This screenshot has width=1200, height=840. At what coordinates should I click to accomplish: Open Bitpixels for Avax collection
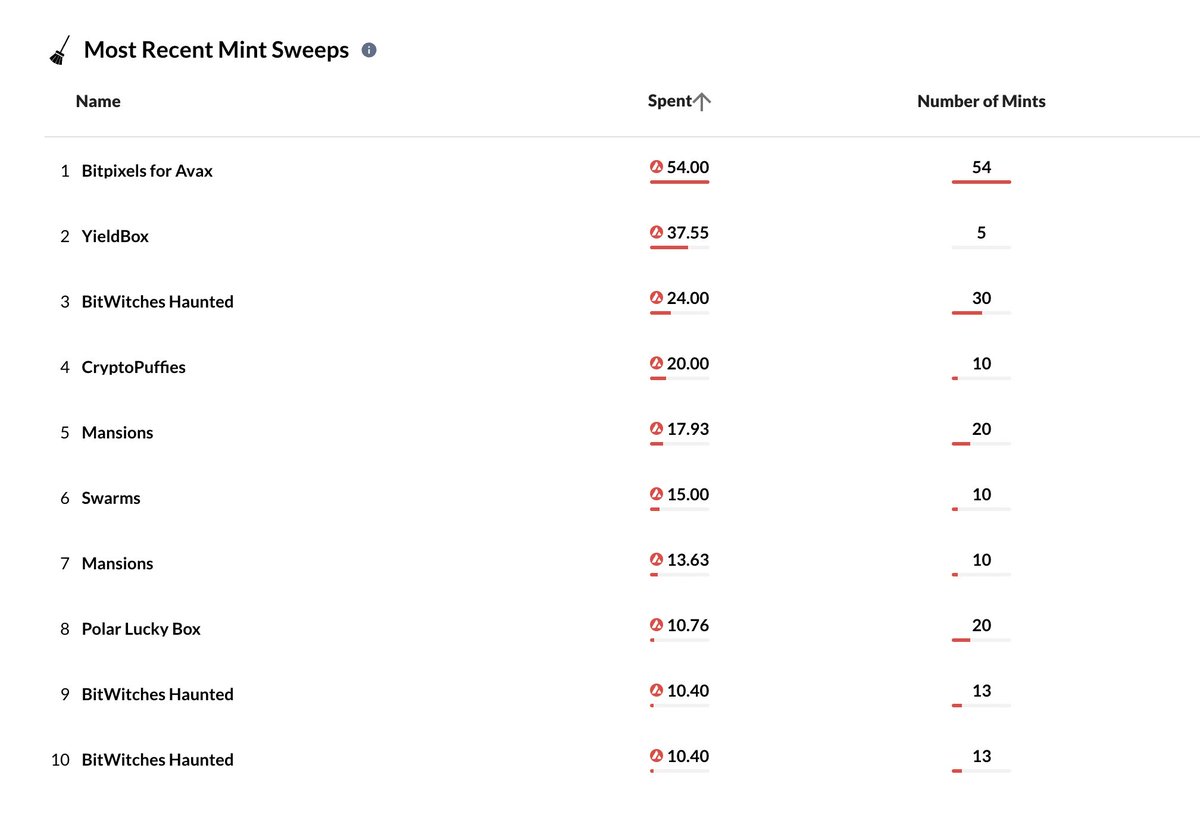tap(147, 171)
